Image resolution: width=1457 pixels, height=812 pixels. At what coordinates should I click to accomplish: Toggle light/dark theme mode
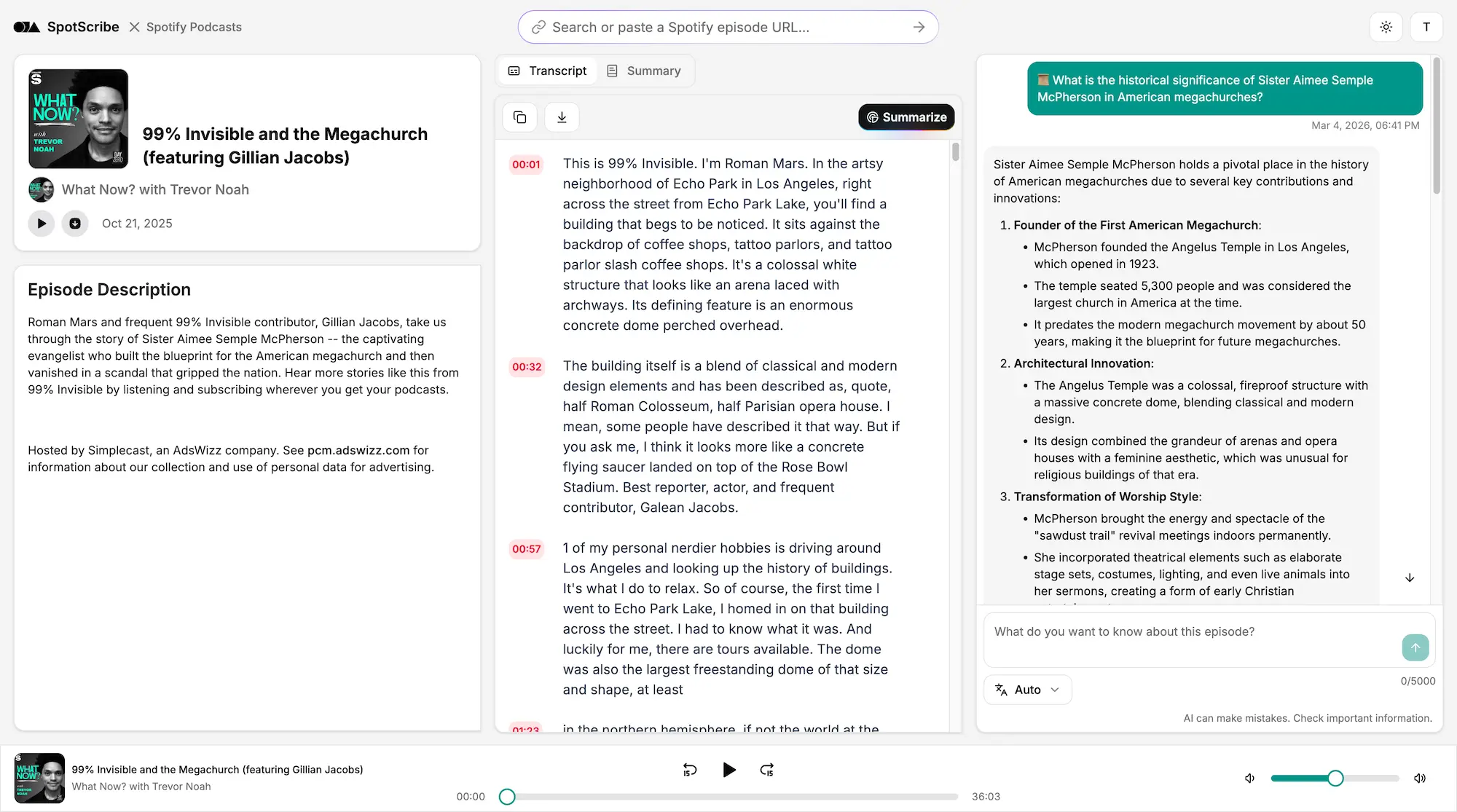(1386, 27)
